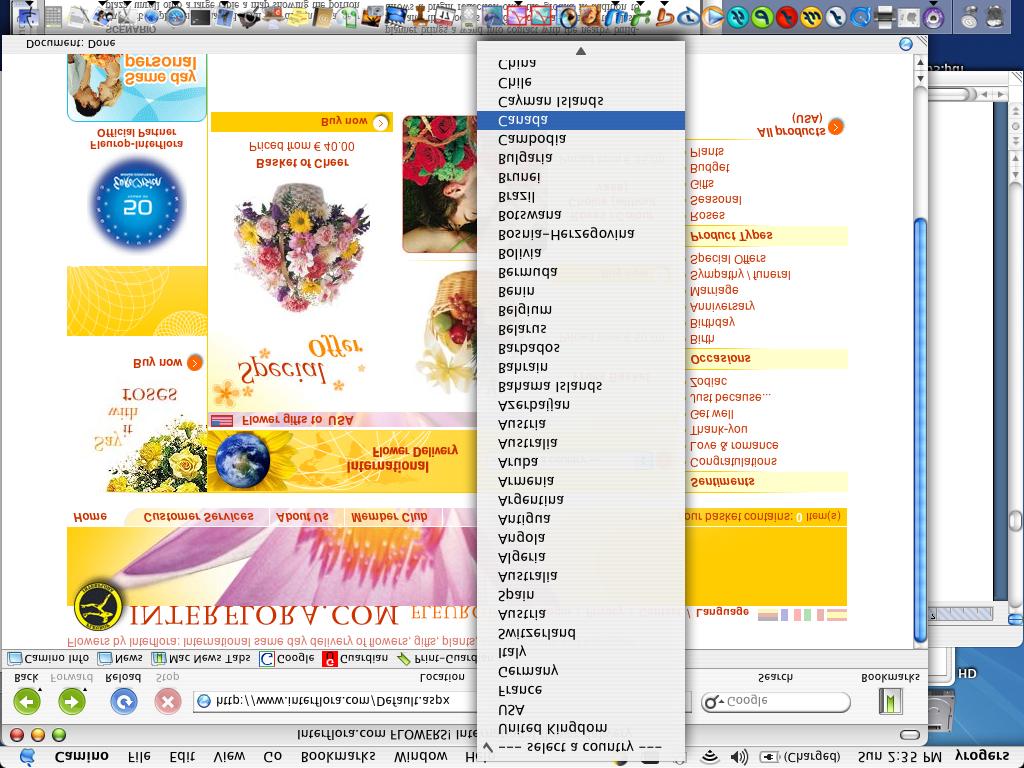Open the Guardian bookmark

point(355,658)
